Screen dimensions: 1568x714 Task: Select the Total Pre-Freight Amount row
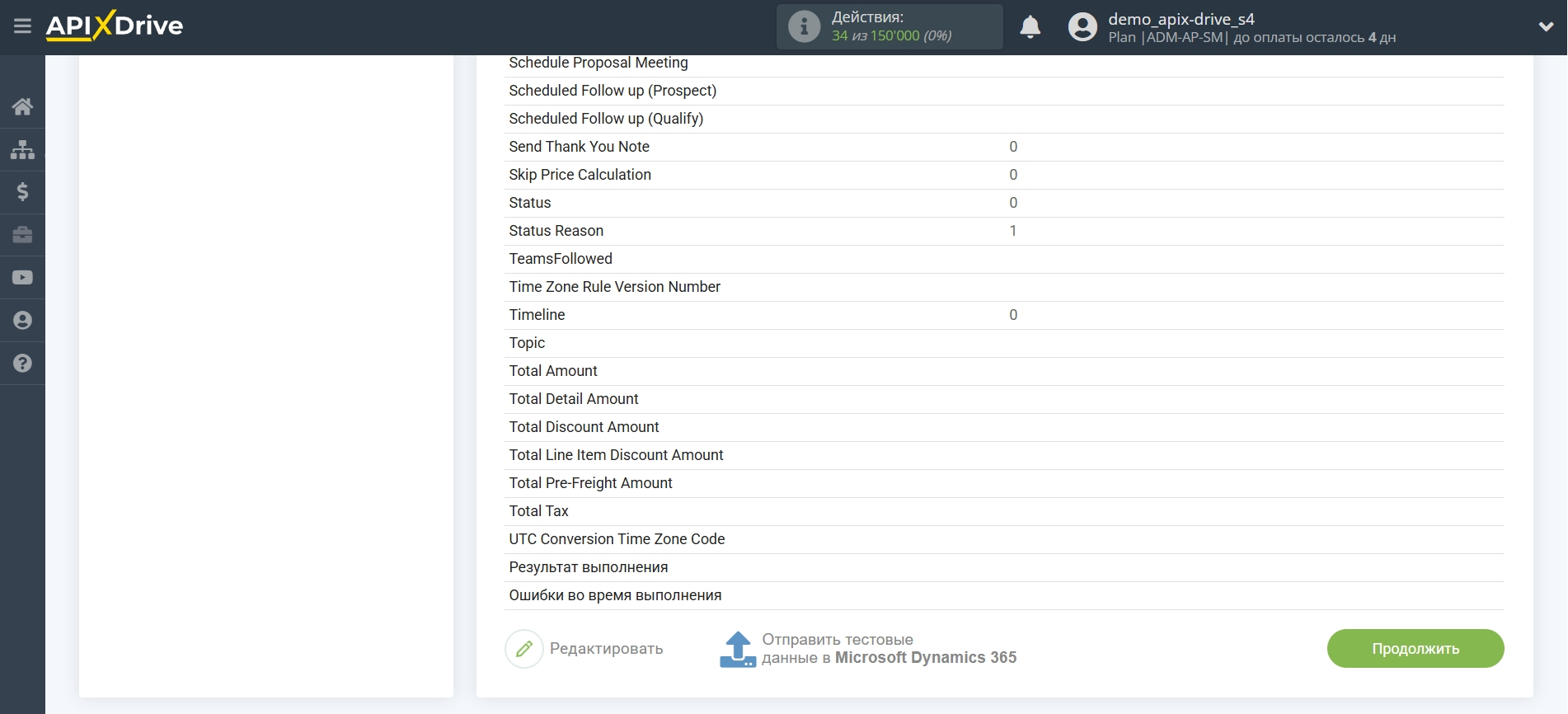tap(1004, 484)
